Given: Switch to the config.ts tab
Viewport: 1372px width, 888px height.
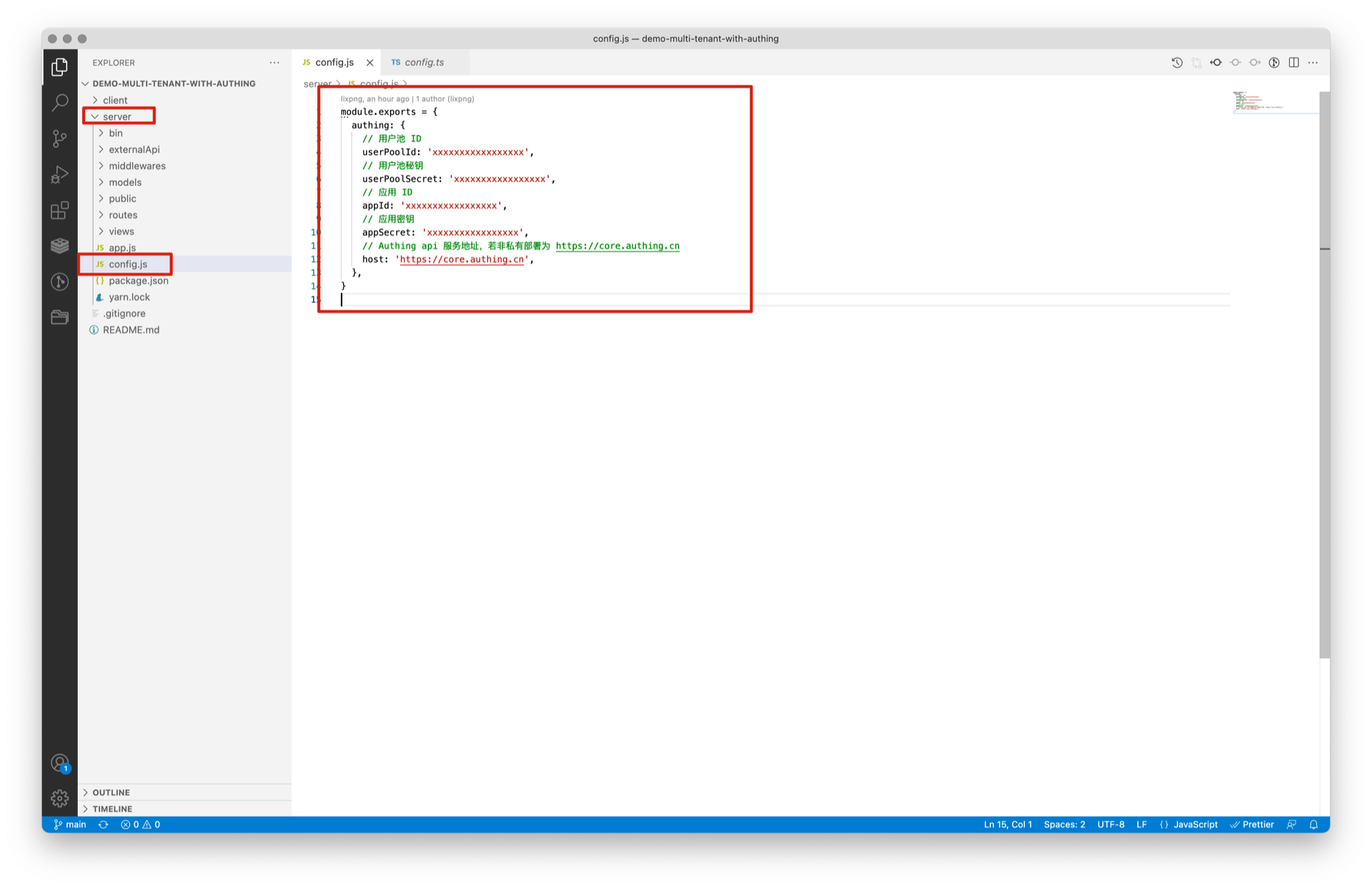Looking at the screenshot, I should point(424,62).
